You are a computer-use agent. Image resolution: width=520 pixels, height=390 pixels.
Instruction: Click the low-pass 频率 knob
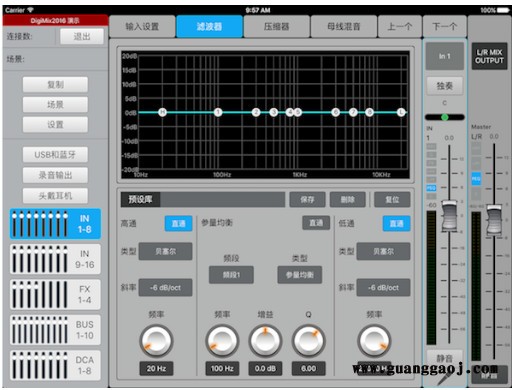[x=374, y=341]
